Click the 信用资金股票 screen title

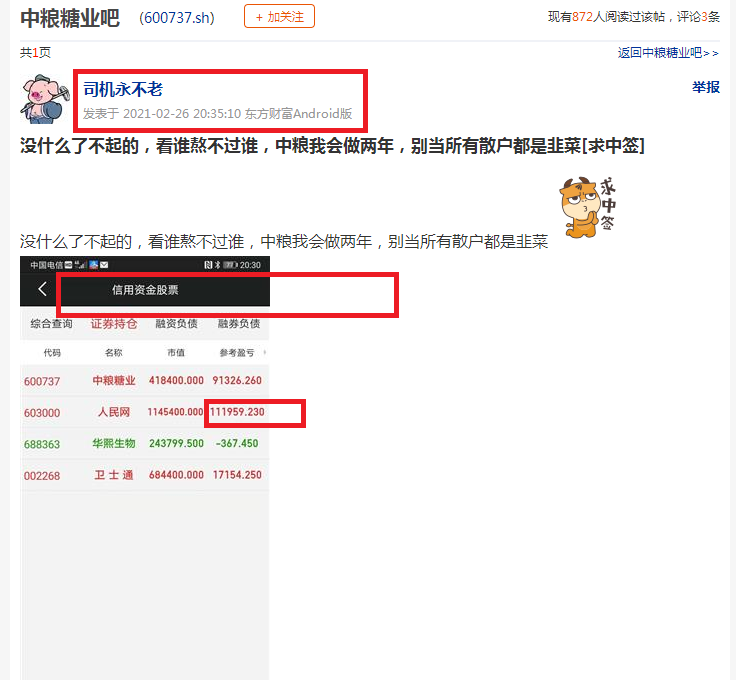click(x=145, y=290)
